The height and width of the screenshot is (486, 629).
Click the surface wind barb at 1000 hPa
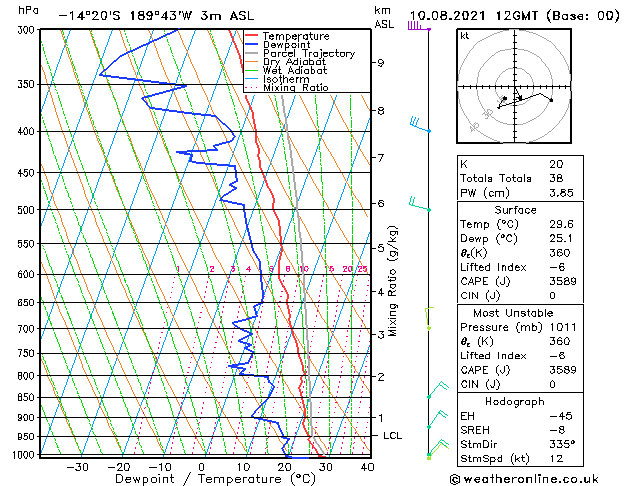[438, 448]
